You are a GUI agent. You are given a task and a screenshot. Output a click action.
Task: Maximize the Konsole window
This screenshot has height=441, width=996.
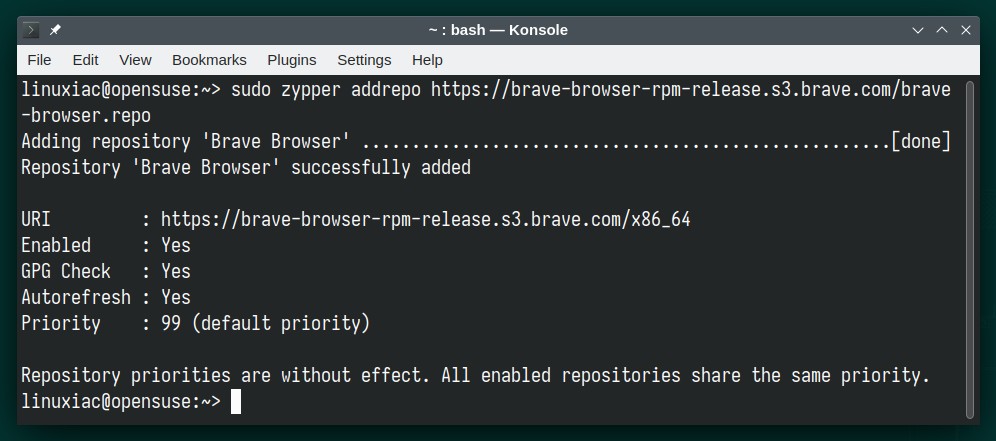pyautogui.click(x=941, y=30)
